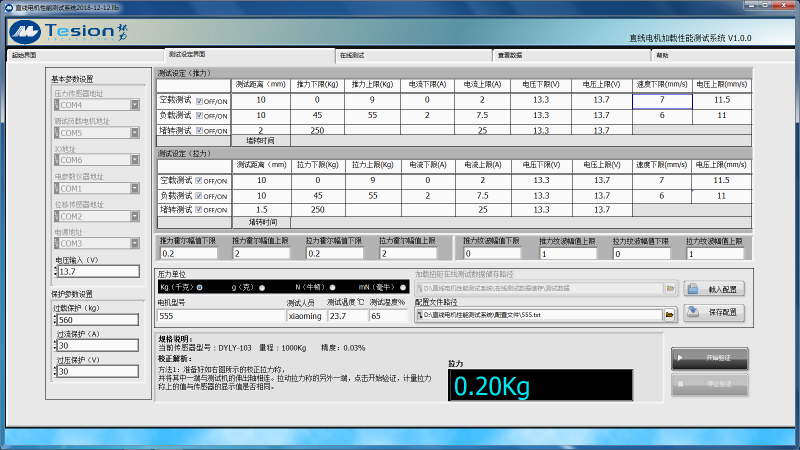Screen dimensions: 800x450
Task: Toggle OFF/ON checkbox for push-force 空载测试
Action: [200, 101]
